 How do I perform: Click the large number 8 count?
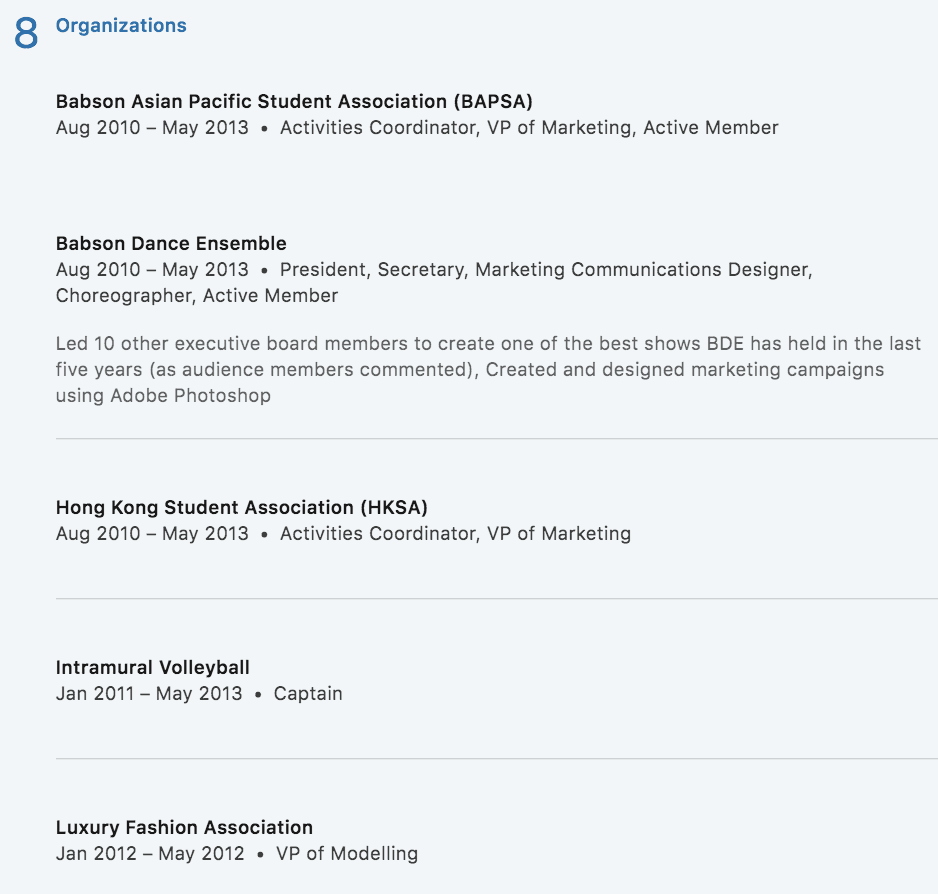tap(26, 34)
